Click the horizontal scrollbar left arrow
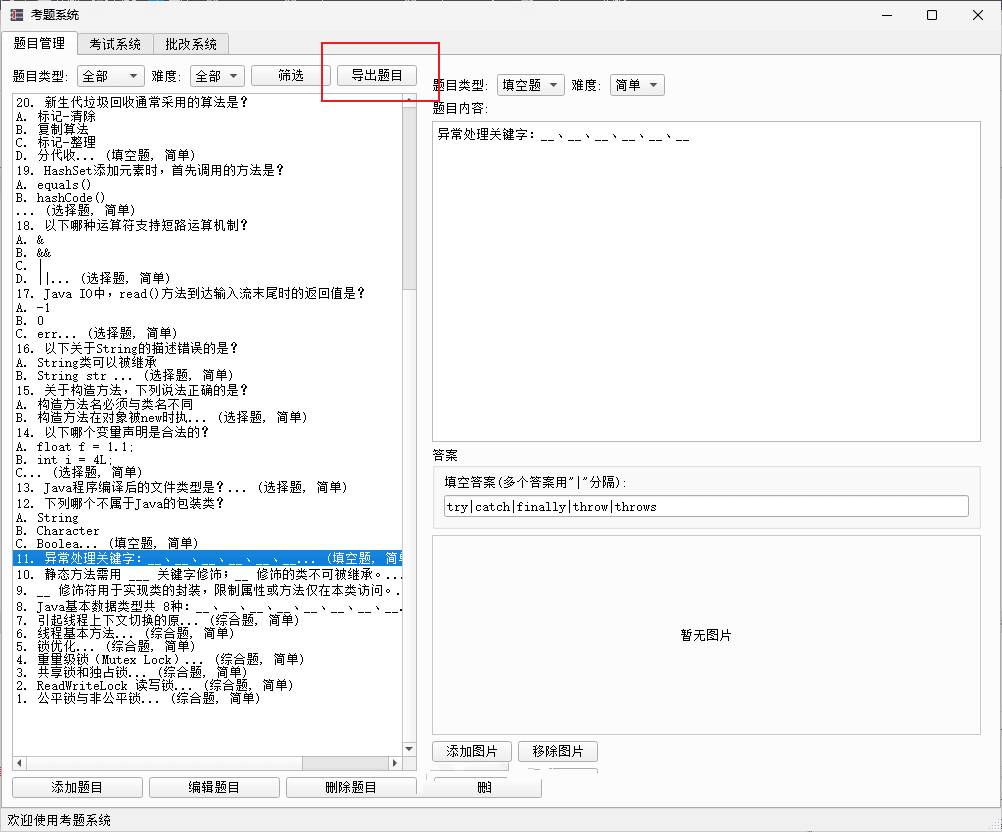The height and width of the screenshot is (832, 1002). pos(19,763)
